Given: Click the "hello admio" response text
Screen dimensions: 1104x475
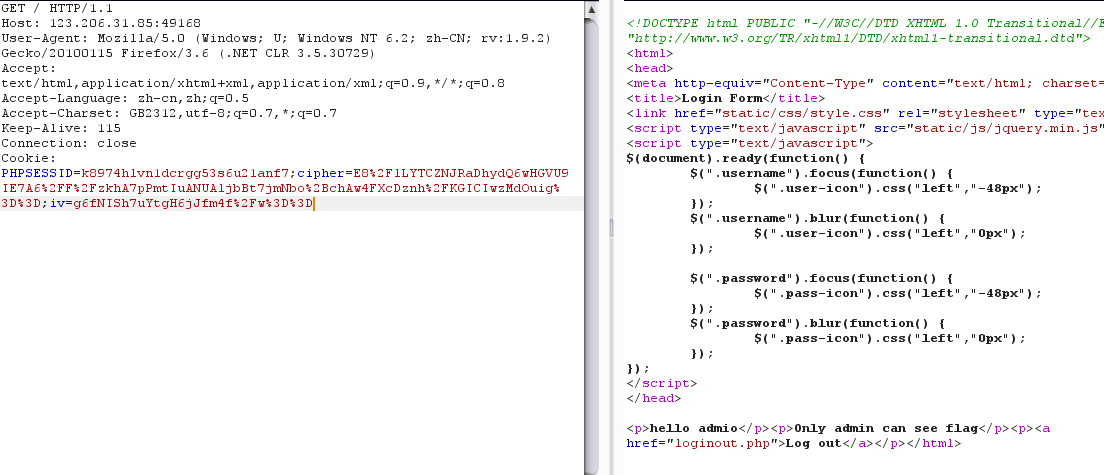Looking at the screenshot, I should tap(694, 429).
